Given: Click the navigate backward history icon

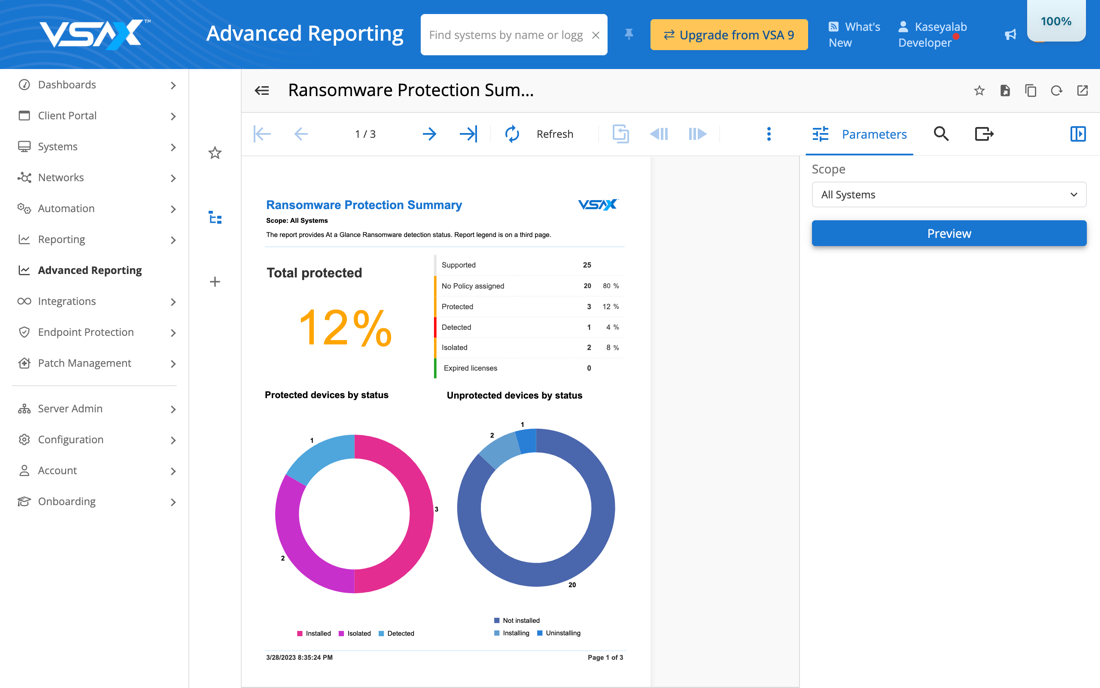Looking at the screenshot, I should 659,134.
